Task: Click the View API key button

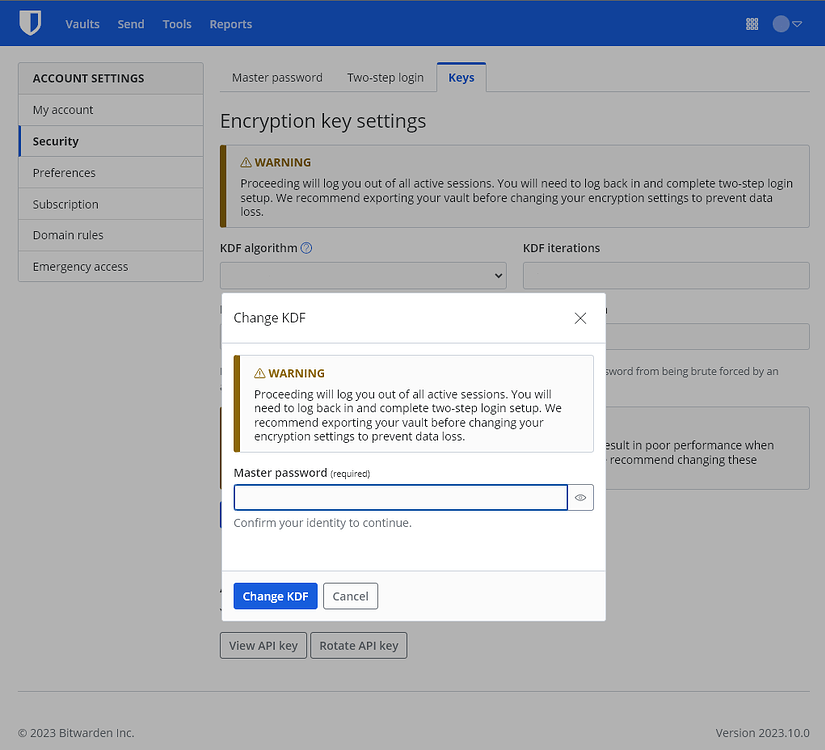Action: 262,645
